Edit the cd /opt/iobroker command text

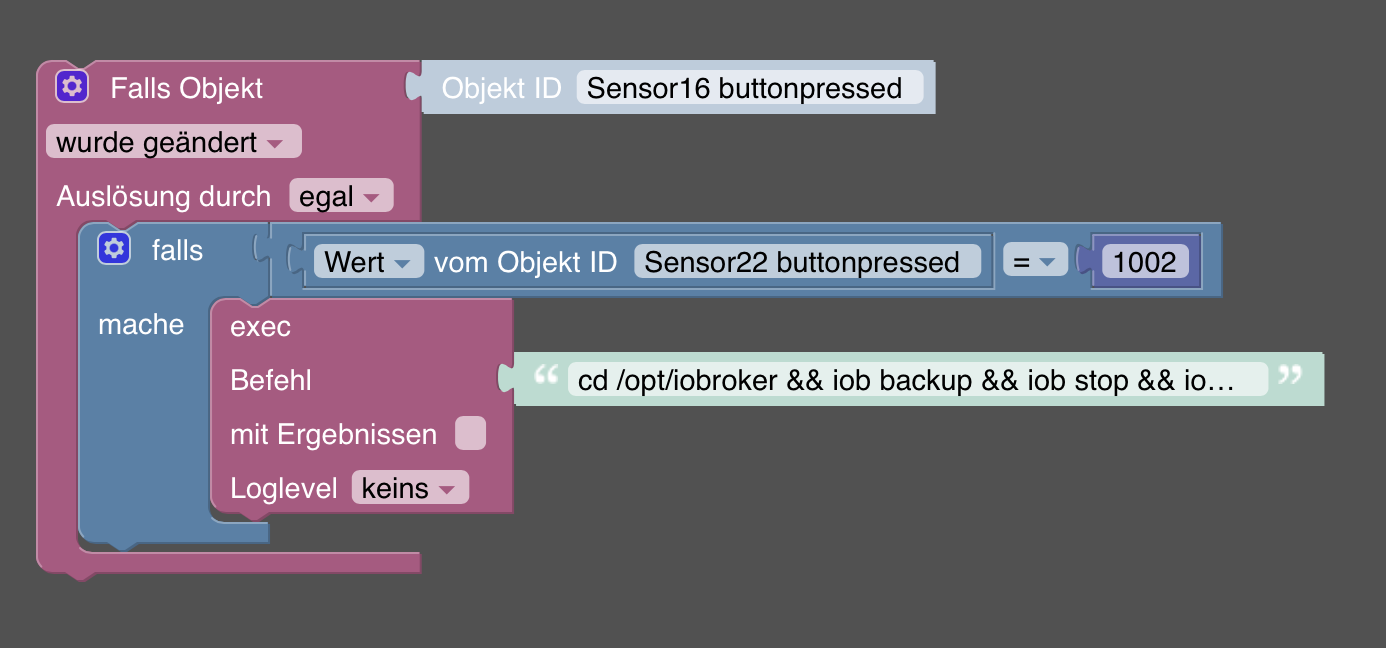[916, 380]
